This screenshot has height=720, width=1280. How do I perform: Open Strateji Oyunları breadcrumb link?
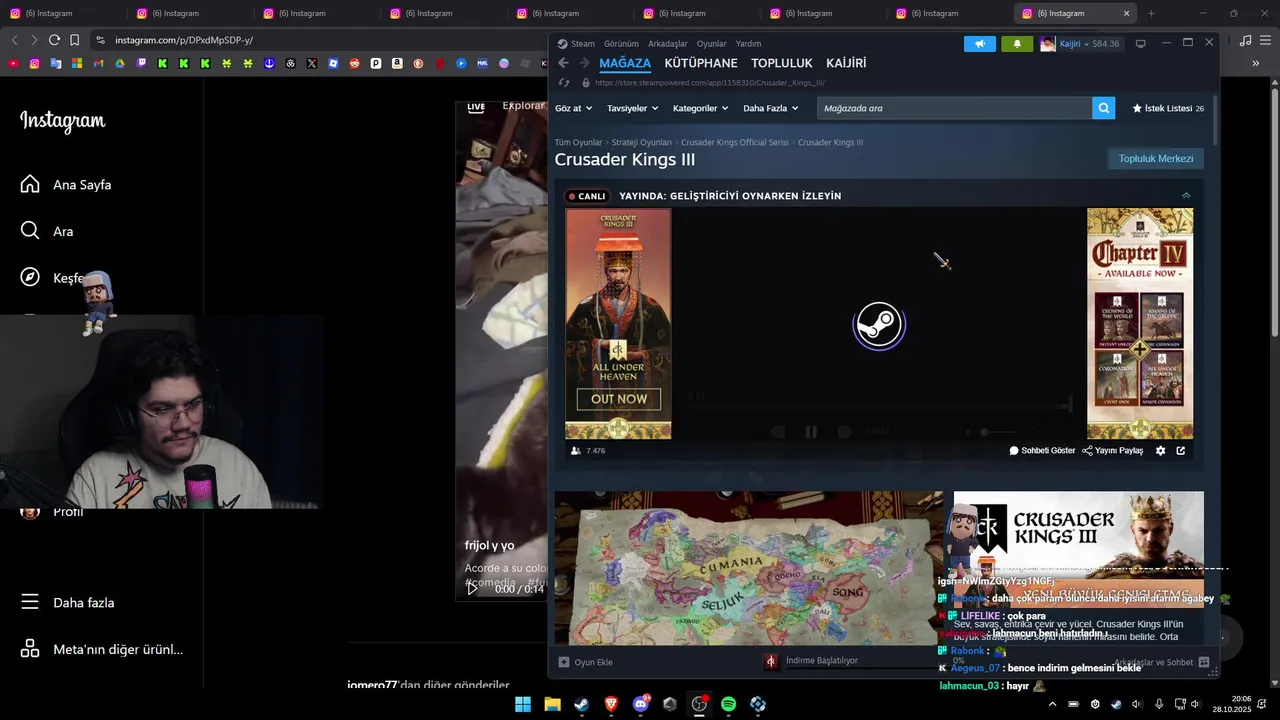tap(641, 143)
